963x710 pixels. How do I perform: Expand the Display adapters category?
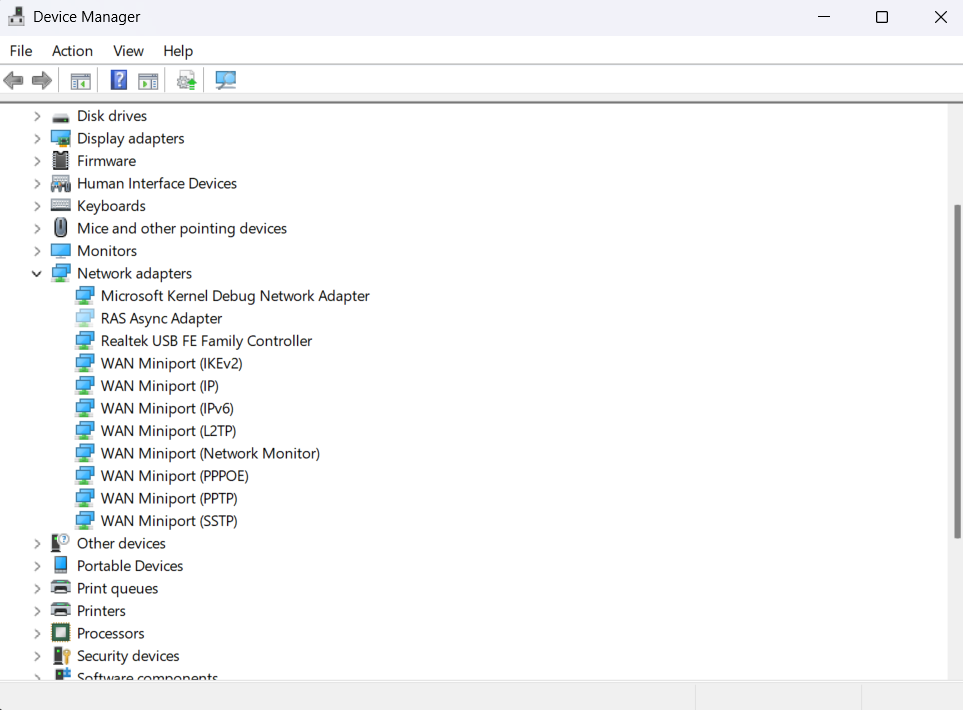[x=37, y=139]
